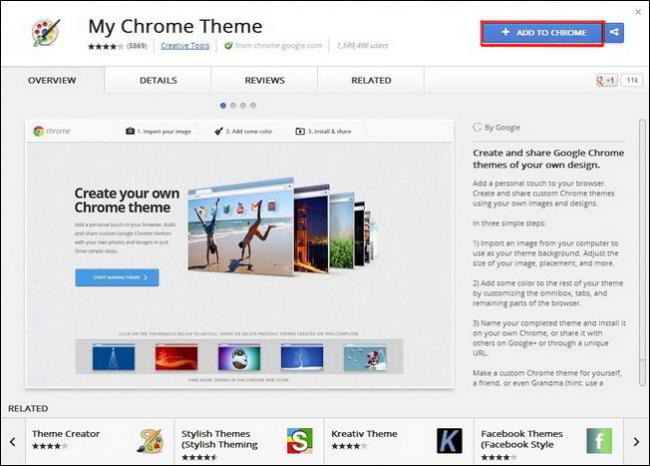The image size is (650, 466).
Task: Switch to the Overview tab
Action: [x=52, y=80]
